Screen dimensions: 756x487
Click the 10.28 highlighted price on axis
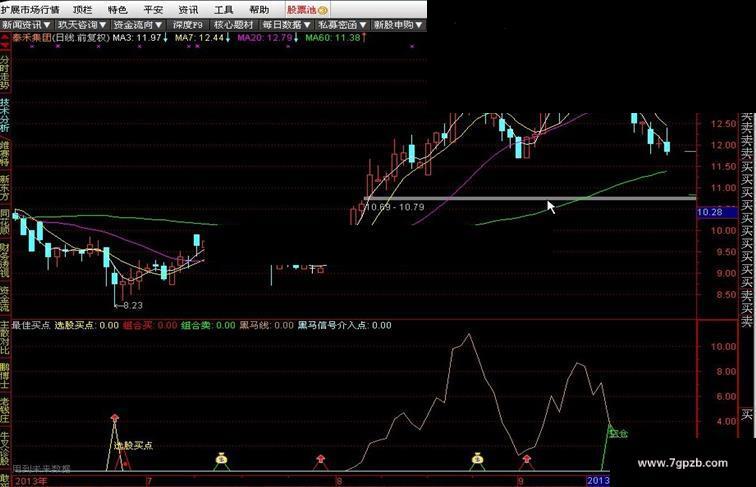click(717, 212)
